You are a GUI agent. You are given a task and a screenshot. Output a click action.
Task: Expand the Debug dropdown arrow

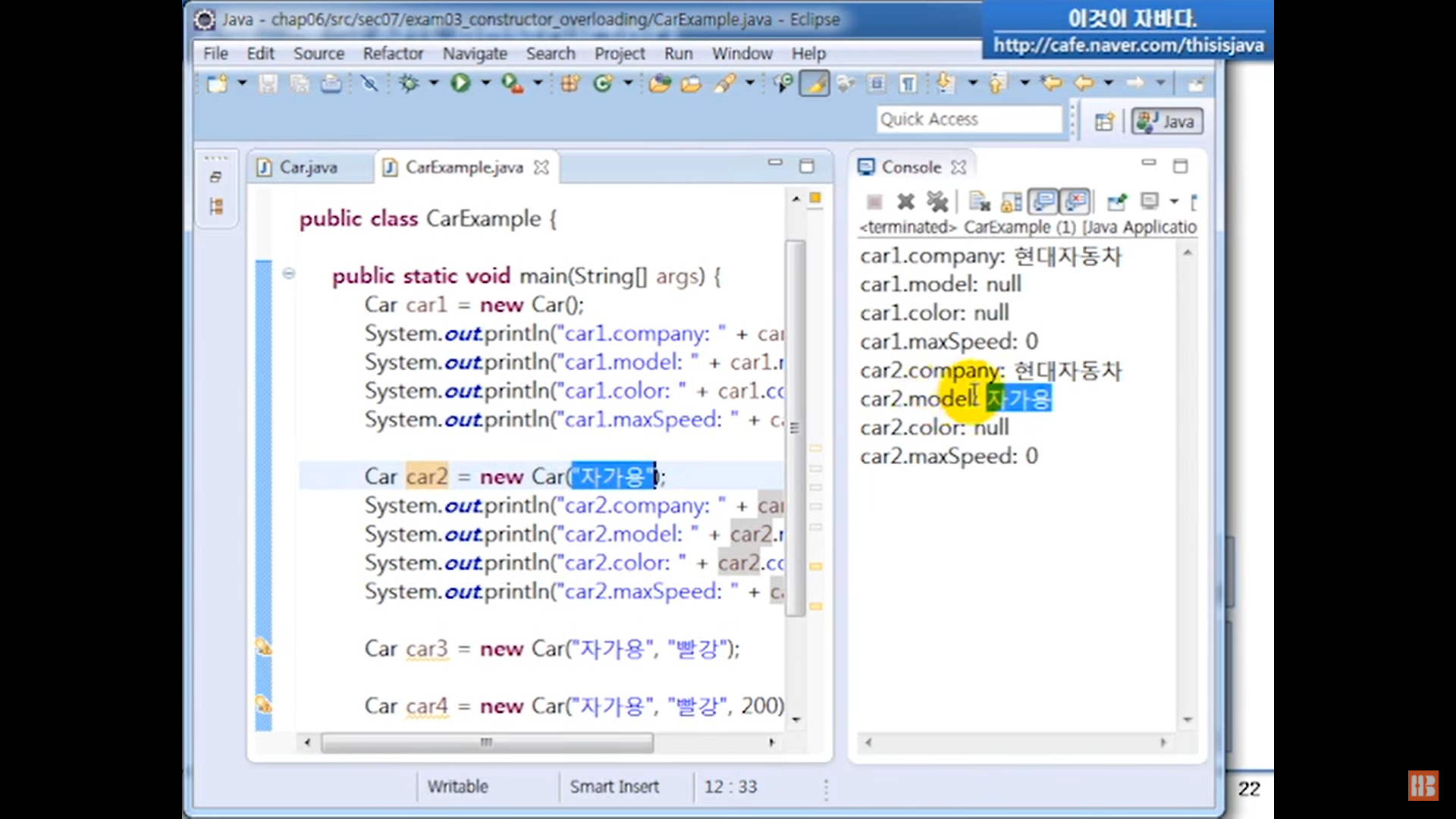coord(434,83)
